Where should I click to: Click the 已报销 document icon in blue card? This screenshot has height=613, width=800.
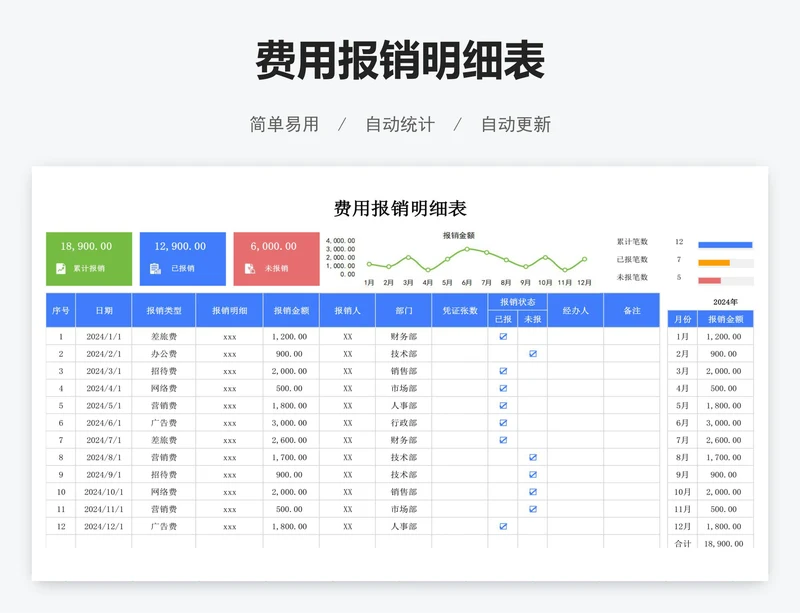[x=155, y=268]
